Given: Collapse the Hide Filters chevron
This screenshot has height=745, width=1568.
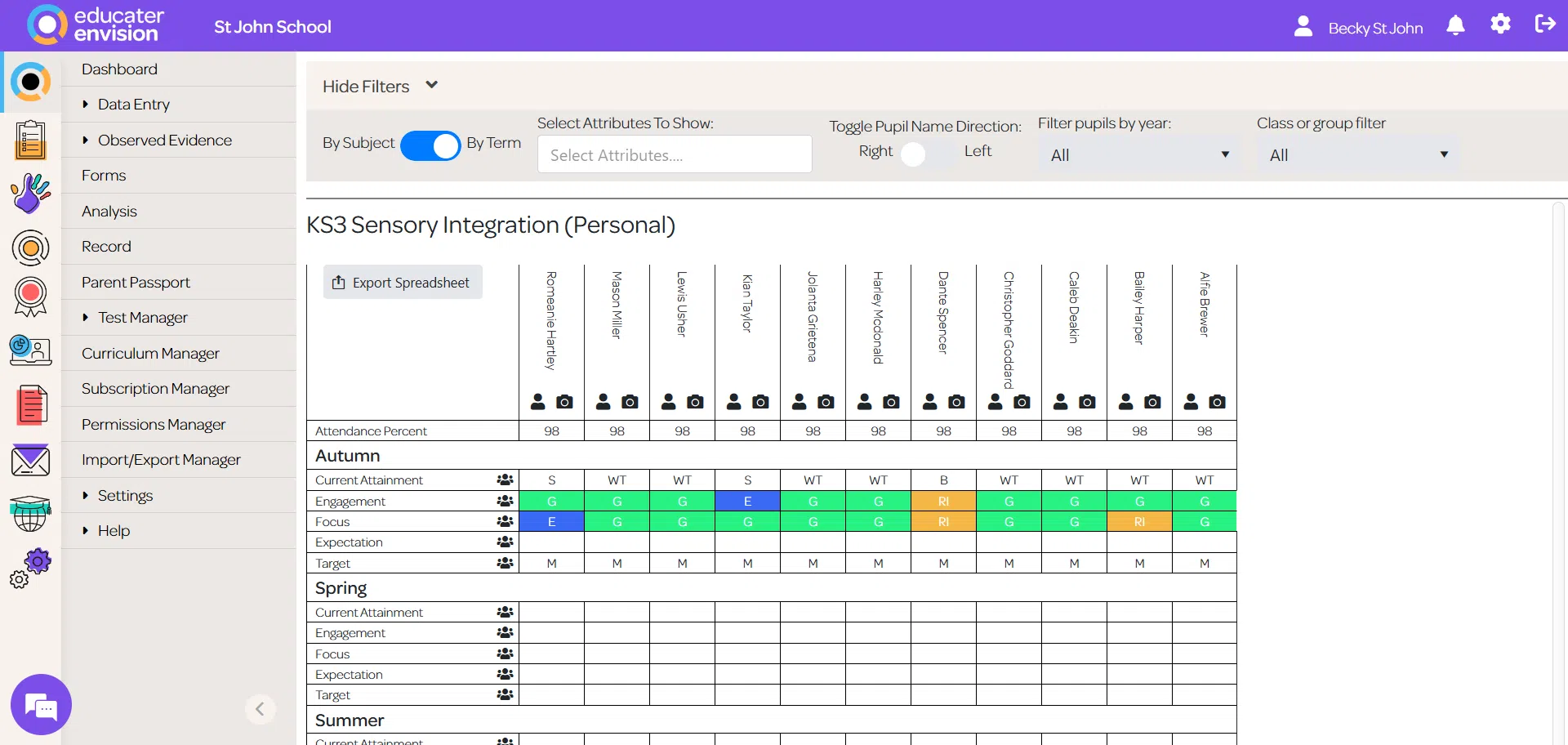Looking at the screenshot, I should tap(432, 85).
